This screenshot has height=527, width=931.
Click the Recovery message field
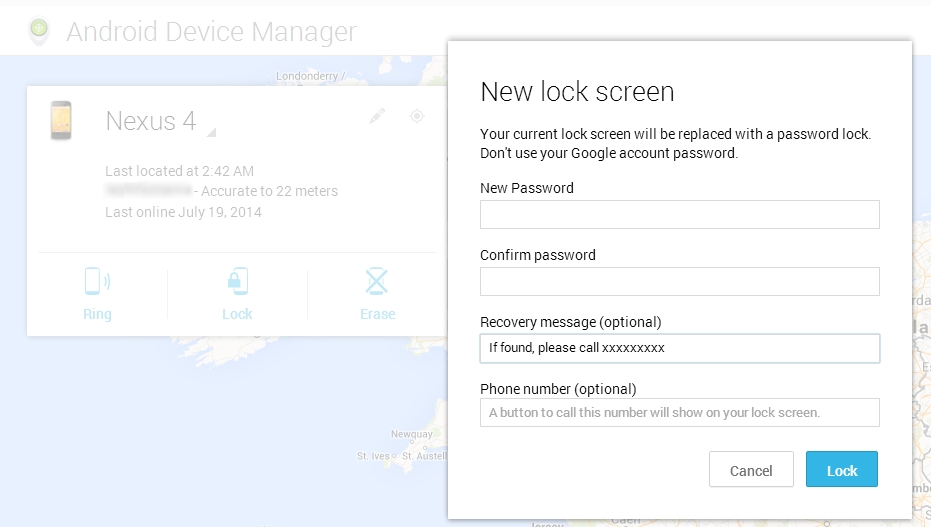click(x=680, y=348)
